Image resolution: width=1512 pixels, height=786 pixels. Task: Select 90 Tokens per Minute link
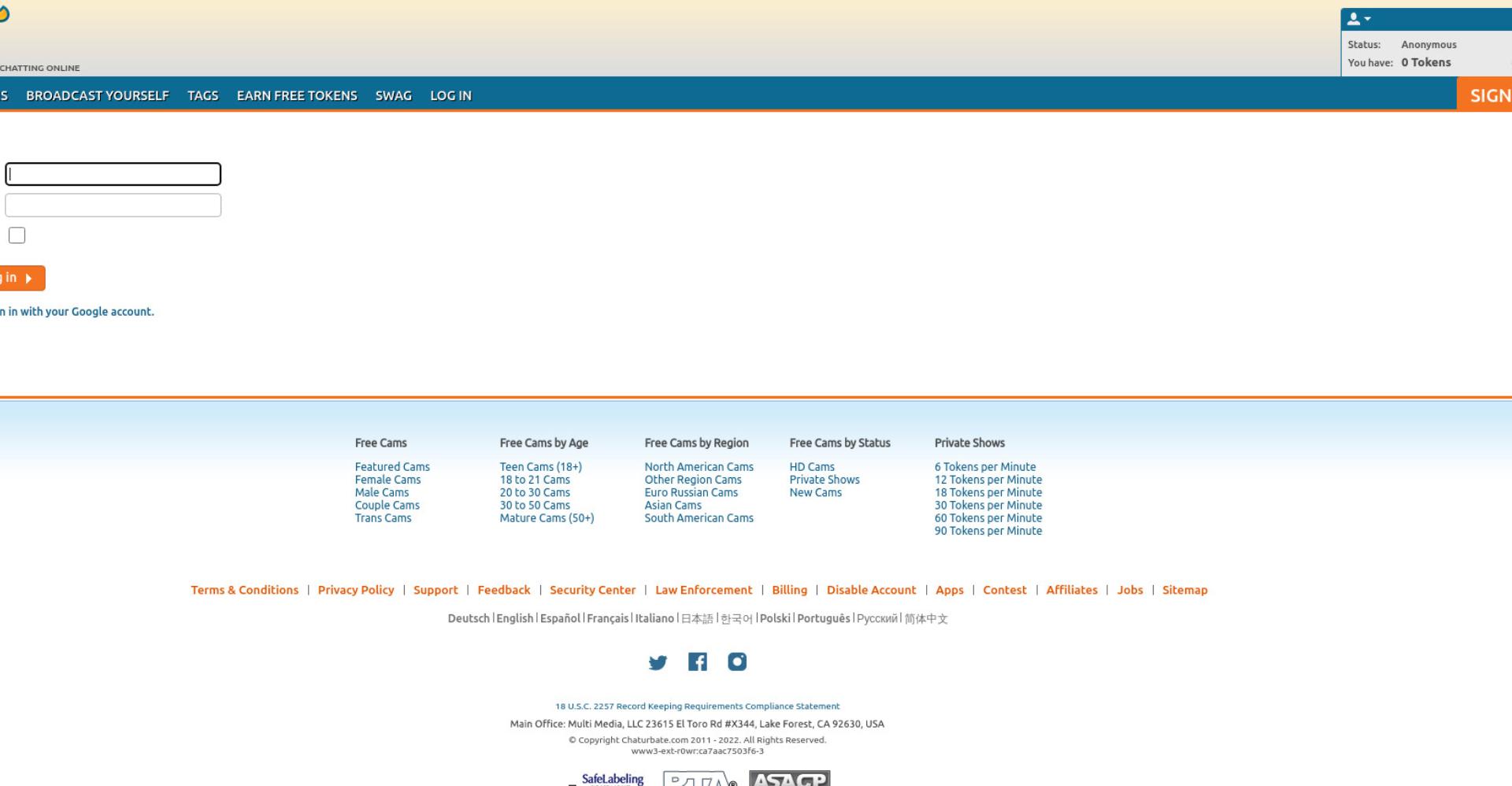click(x=988, y=531)
